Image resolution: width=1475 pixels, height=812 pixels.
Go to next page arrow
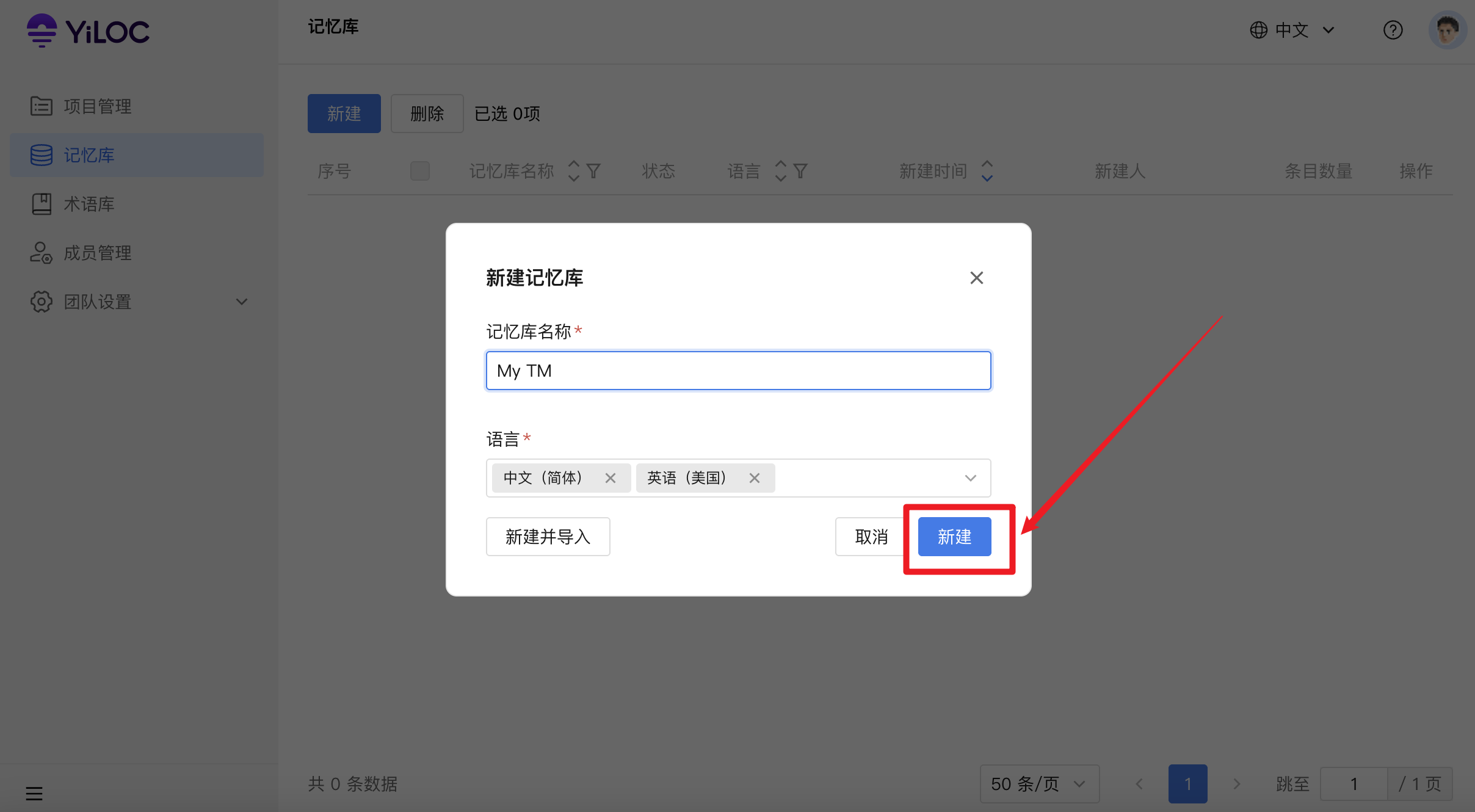(1237, 783)
